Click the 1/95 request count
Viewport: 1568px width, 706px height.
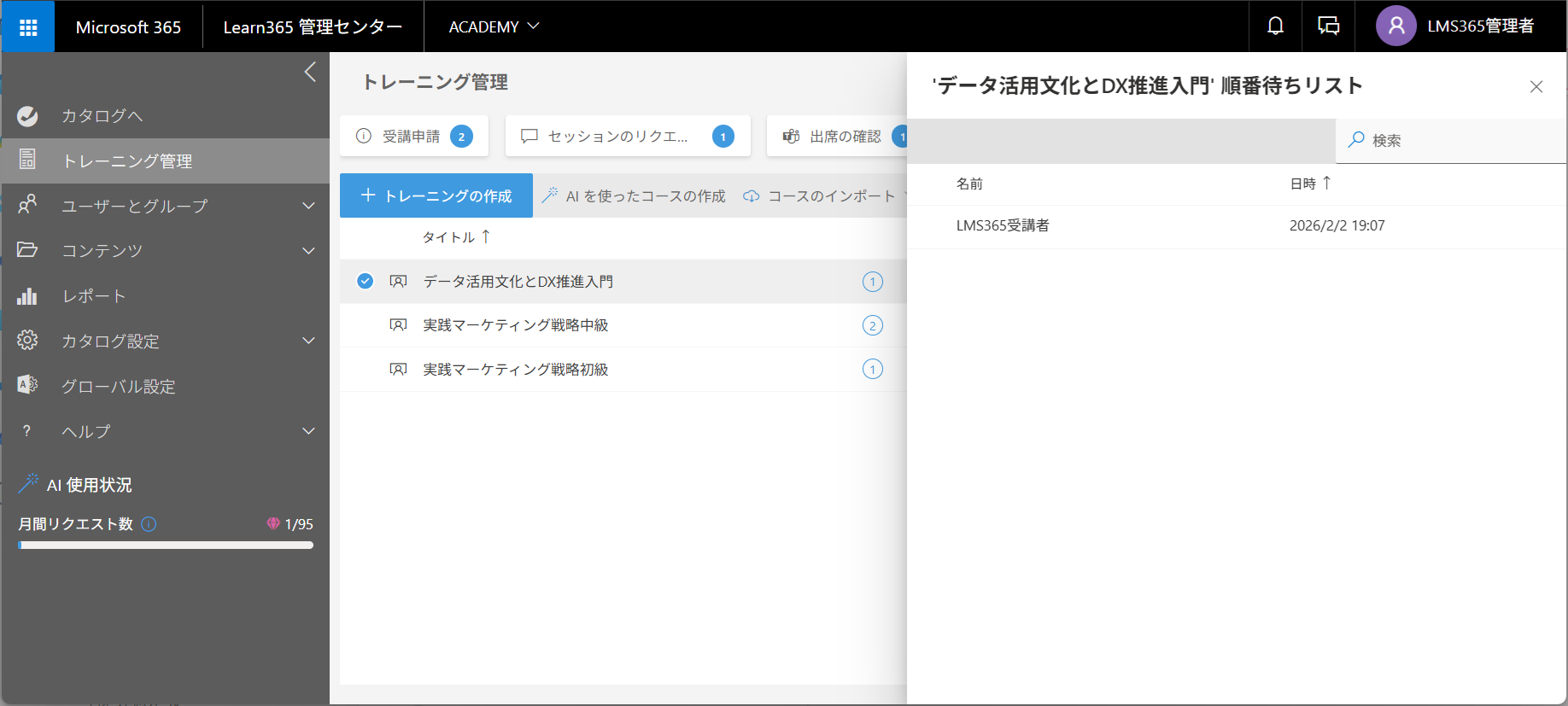(299, 524)
